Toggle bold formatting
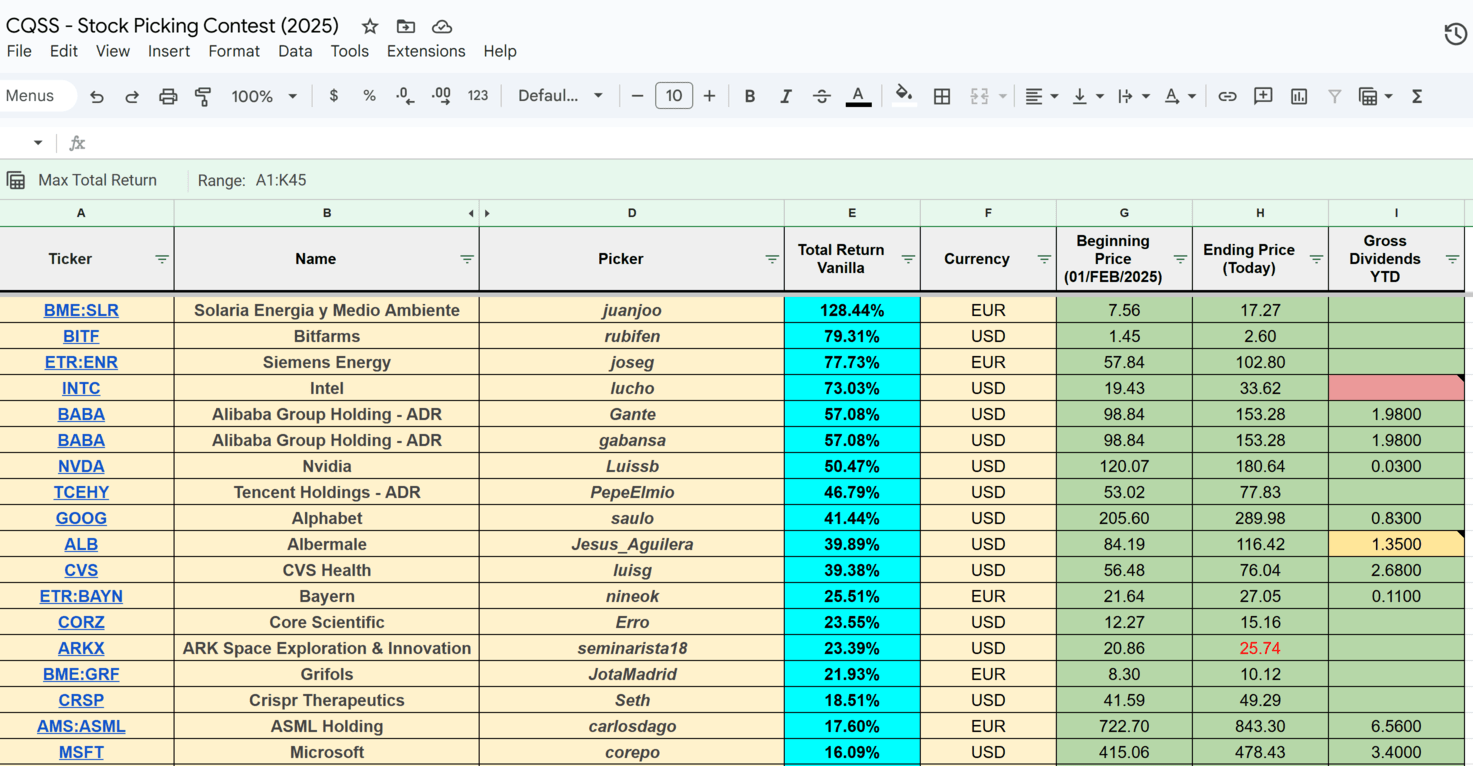The image size is (1473, 766). [749, 96]
